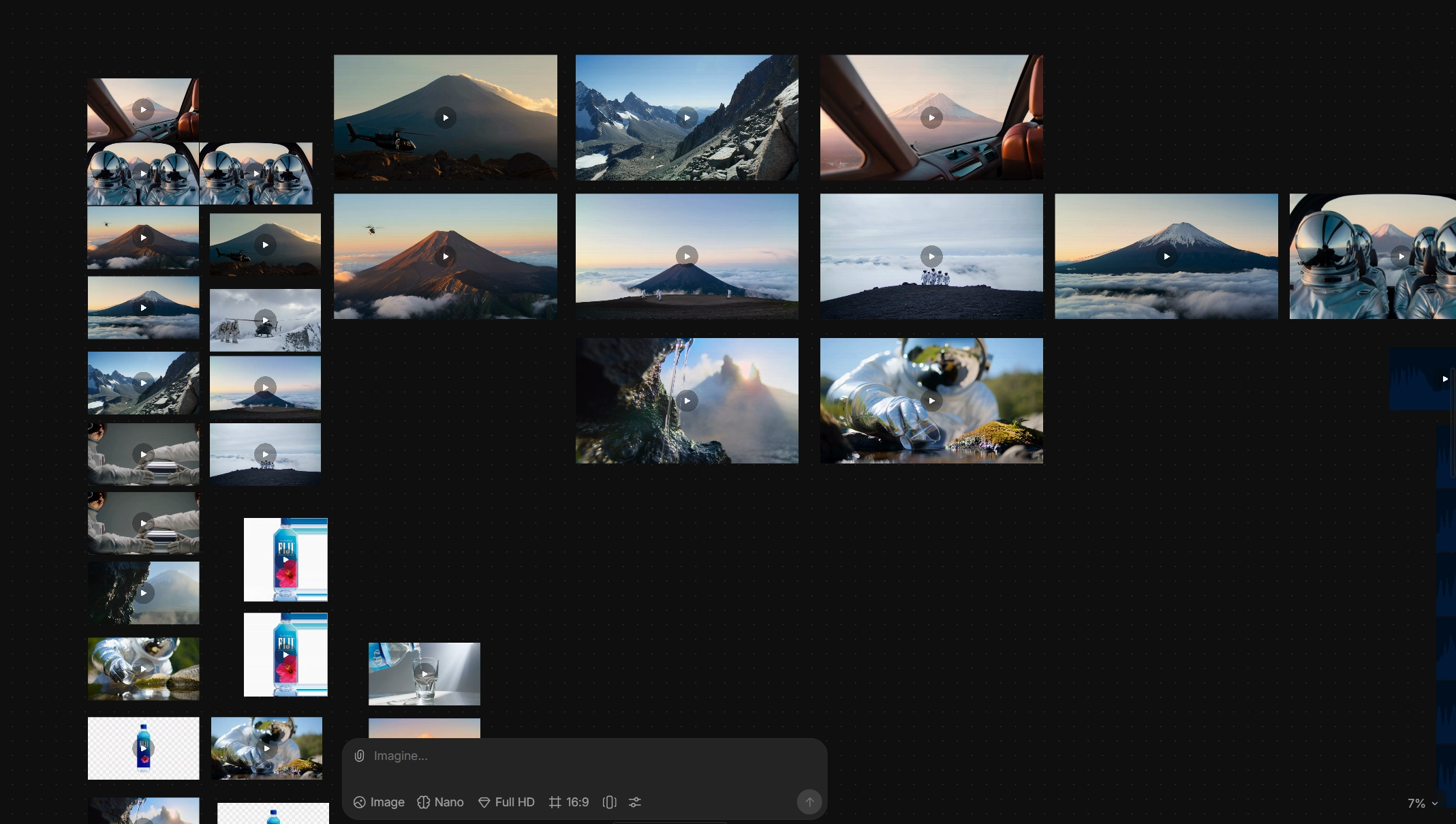Viewport: 1456px width, 824px height.
Task: Open the sliders settings icon
Action: [635, 802]
